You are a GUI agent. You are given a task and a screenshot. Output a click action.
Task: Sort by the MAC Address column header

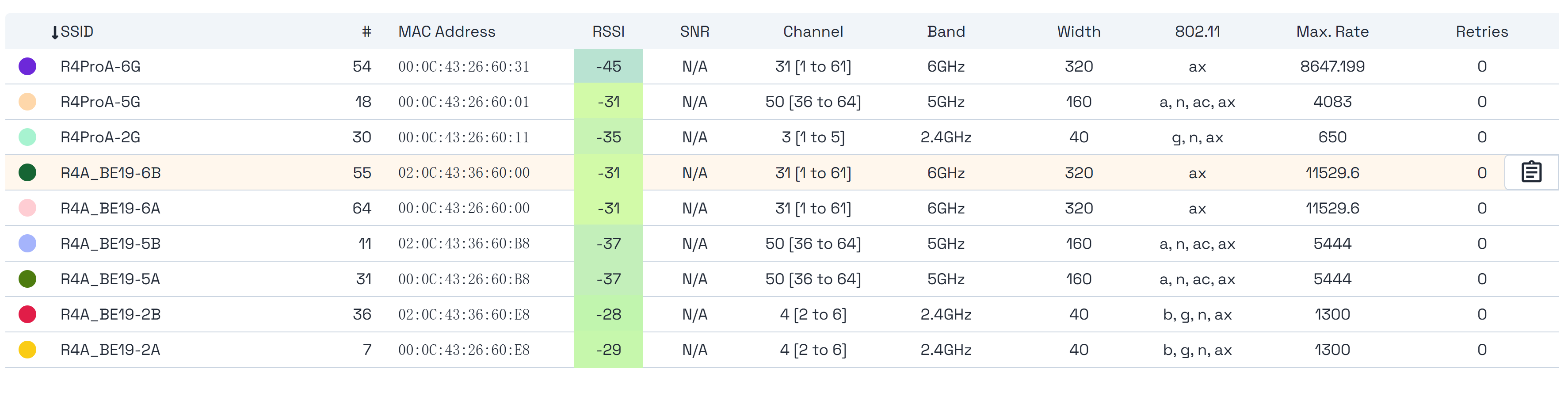[x=446, y=32]
